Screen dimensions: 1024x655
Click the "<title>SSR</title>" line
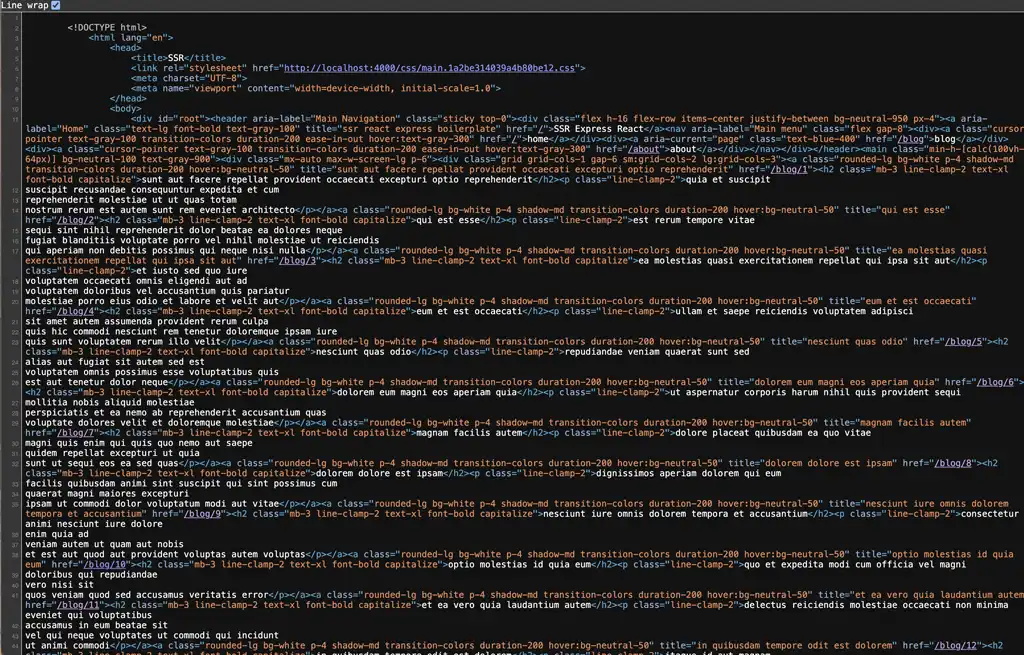178,58
